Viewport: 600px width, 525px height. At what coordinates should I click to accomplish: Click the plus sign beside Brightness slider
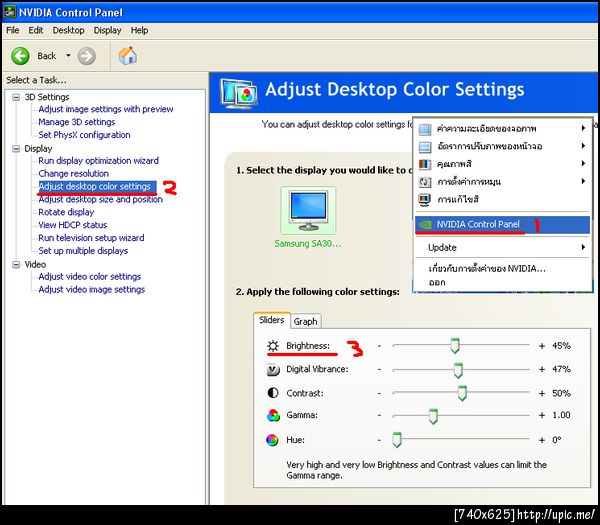coord(542,346)
